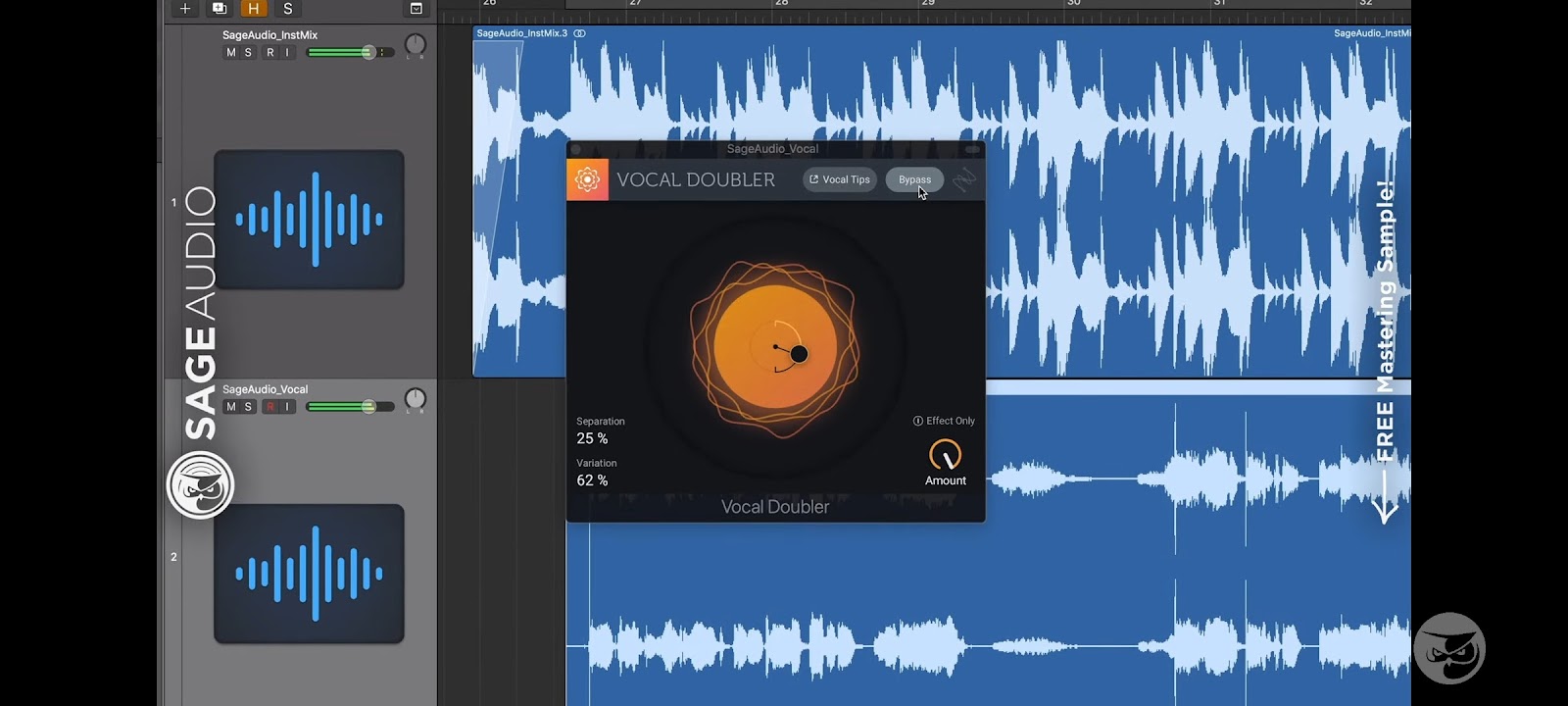Image resolution: width=1568 pixels, height=706 pixels.
Task: Click the Amount knob in Vocal Doubler
Action: (945, 455)
